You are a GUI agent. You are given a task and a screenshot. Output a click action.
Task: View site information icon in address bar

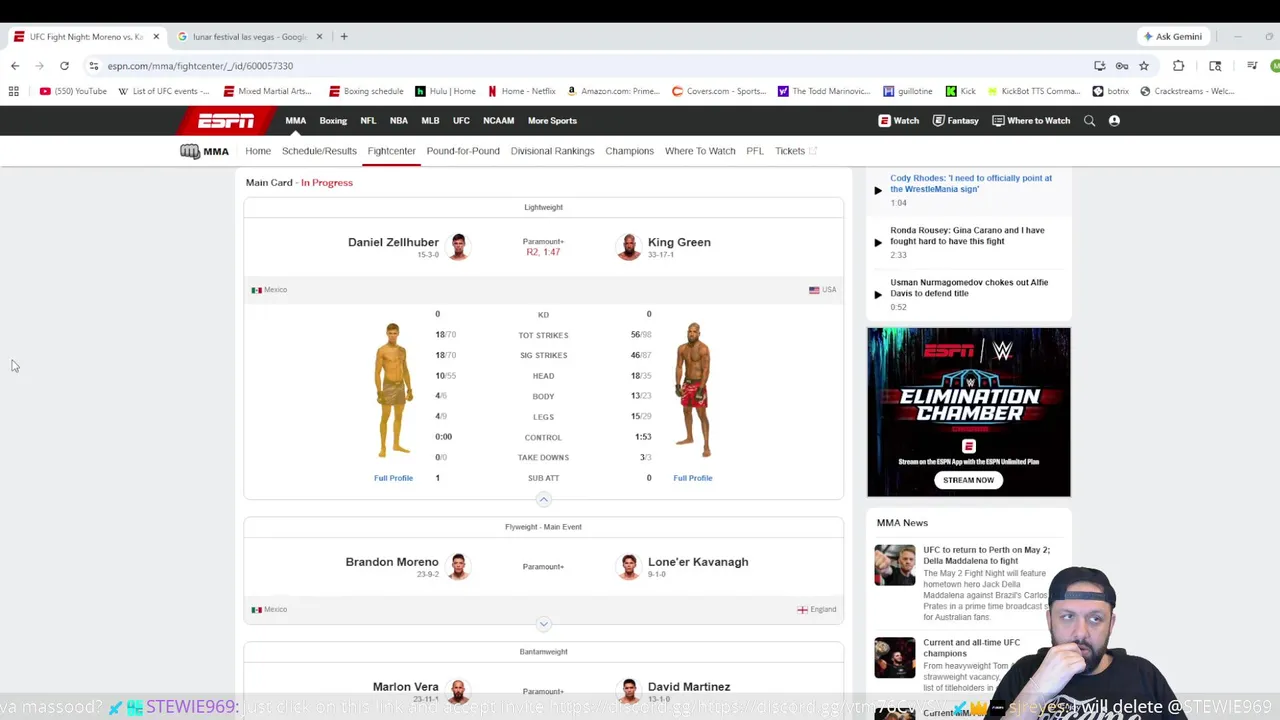(x=93, y=66)
